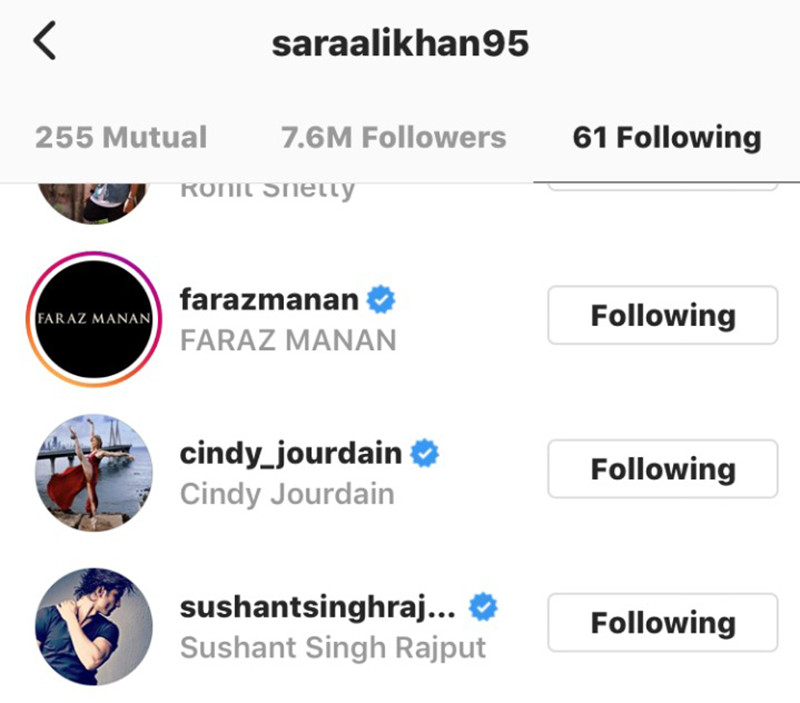Viewport: 800px width, 703px height.
Task: Tap the saraalikhan95 header title
Action: 400,43
